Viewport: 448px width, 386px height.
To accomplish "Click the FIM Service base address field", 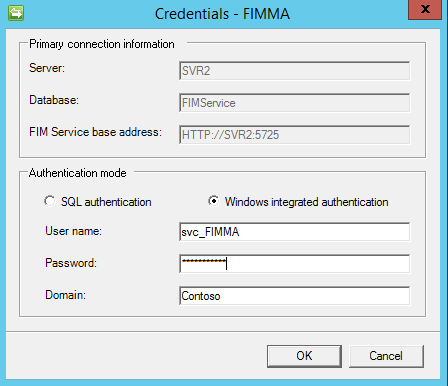I will point(295,135).
